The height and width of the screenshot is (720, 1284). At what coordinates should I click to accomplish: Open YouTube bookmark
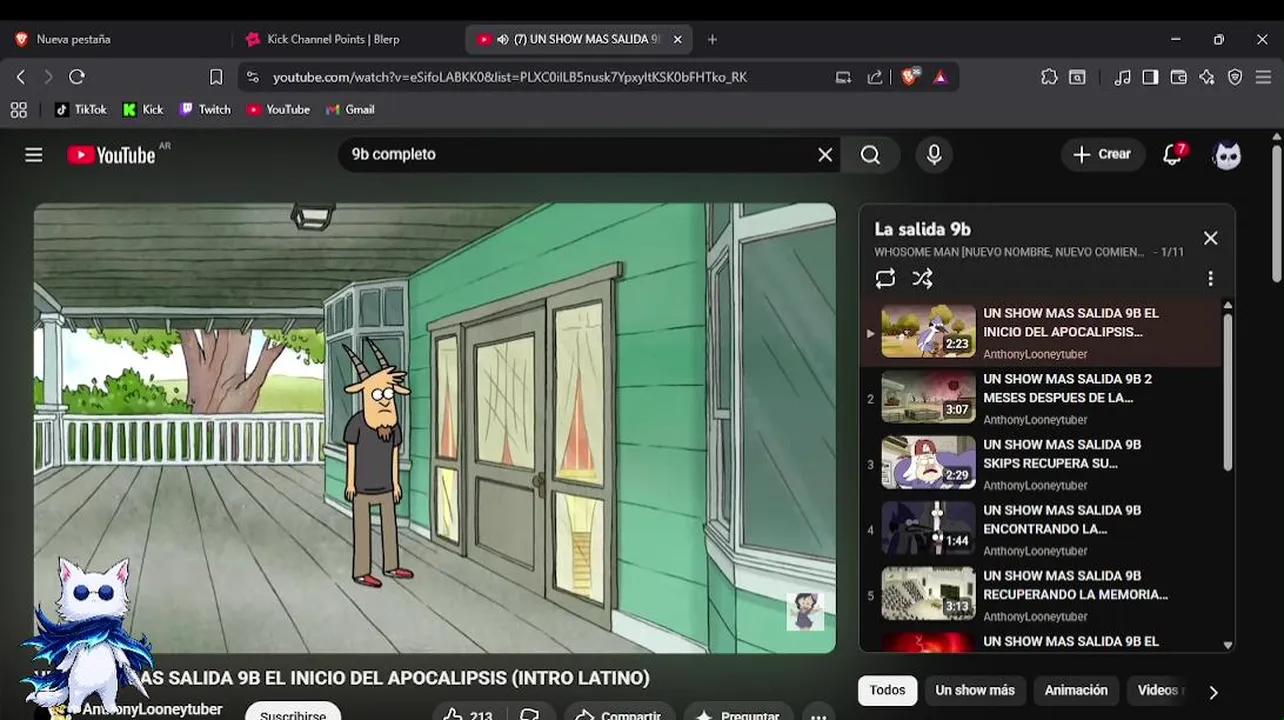coord(278,110)
